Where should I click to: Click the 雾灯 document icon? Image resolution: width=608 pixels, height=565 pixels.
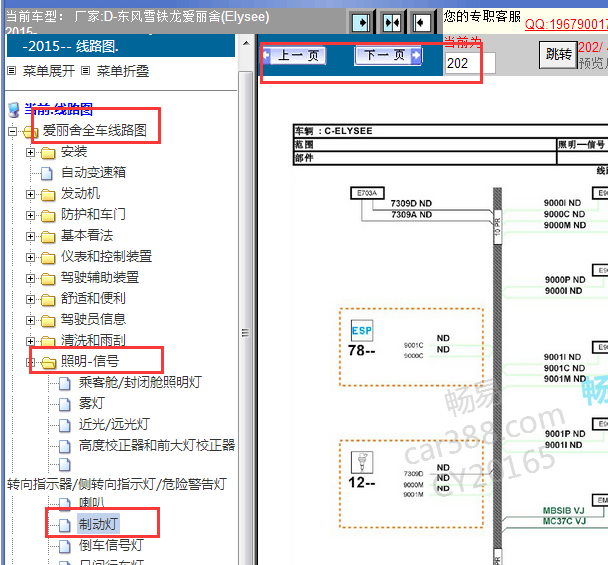(65, 404)
